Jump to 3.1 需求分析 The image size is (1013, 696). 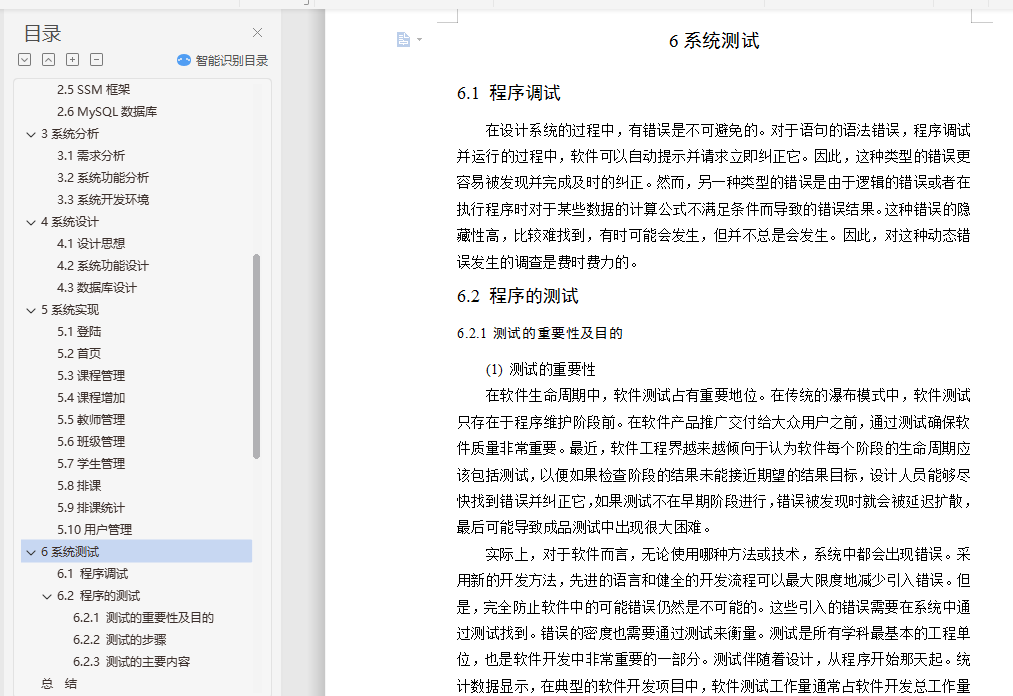90,156
